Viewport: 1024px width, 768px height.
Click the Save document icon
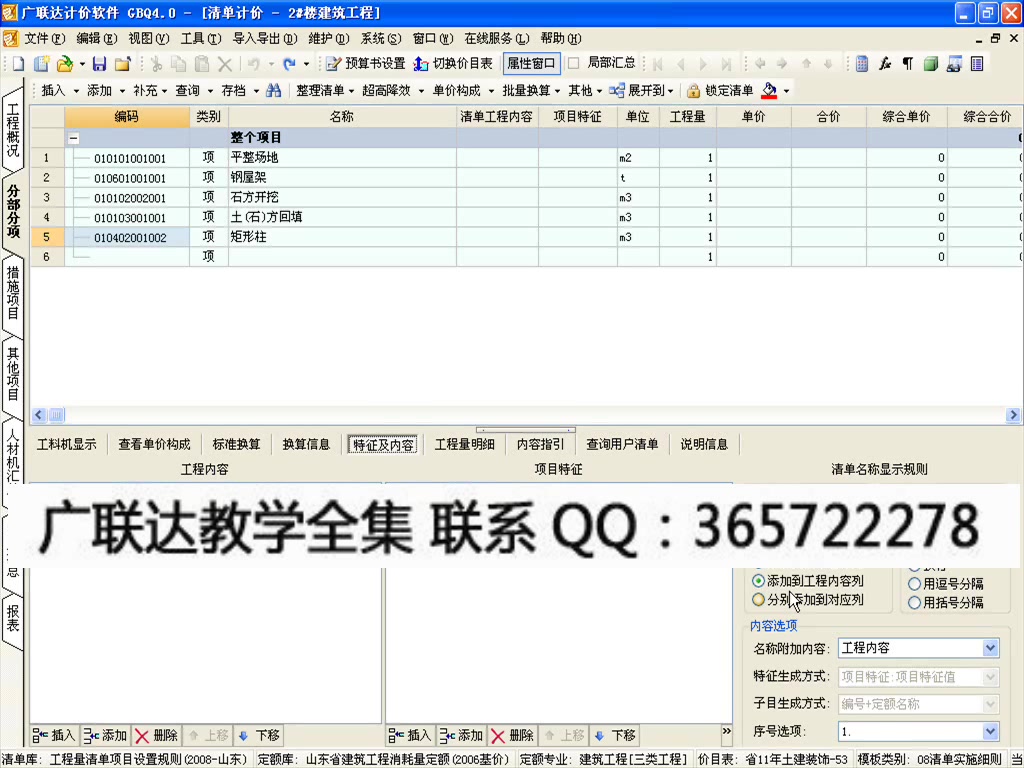pyautogui.click(x=99, y=62)
